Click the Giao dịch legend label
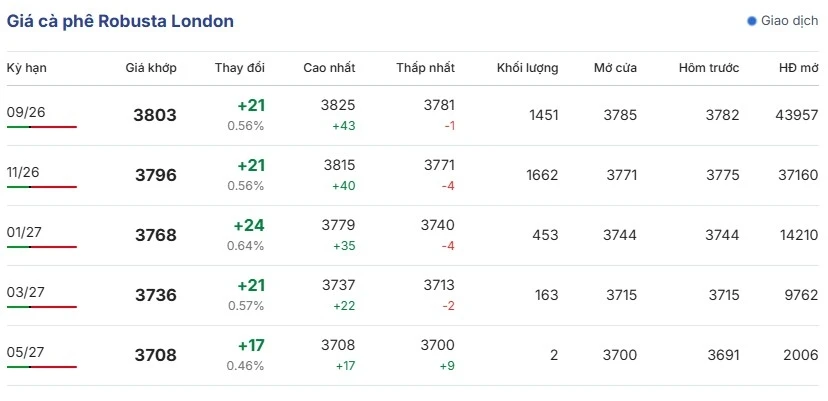Screen dimensions: 828x401 (x=789, y=21)
